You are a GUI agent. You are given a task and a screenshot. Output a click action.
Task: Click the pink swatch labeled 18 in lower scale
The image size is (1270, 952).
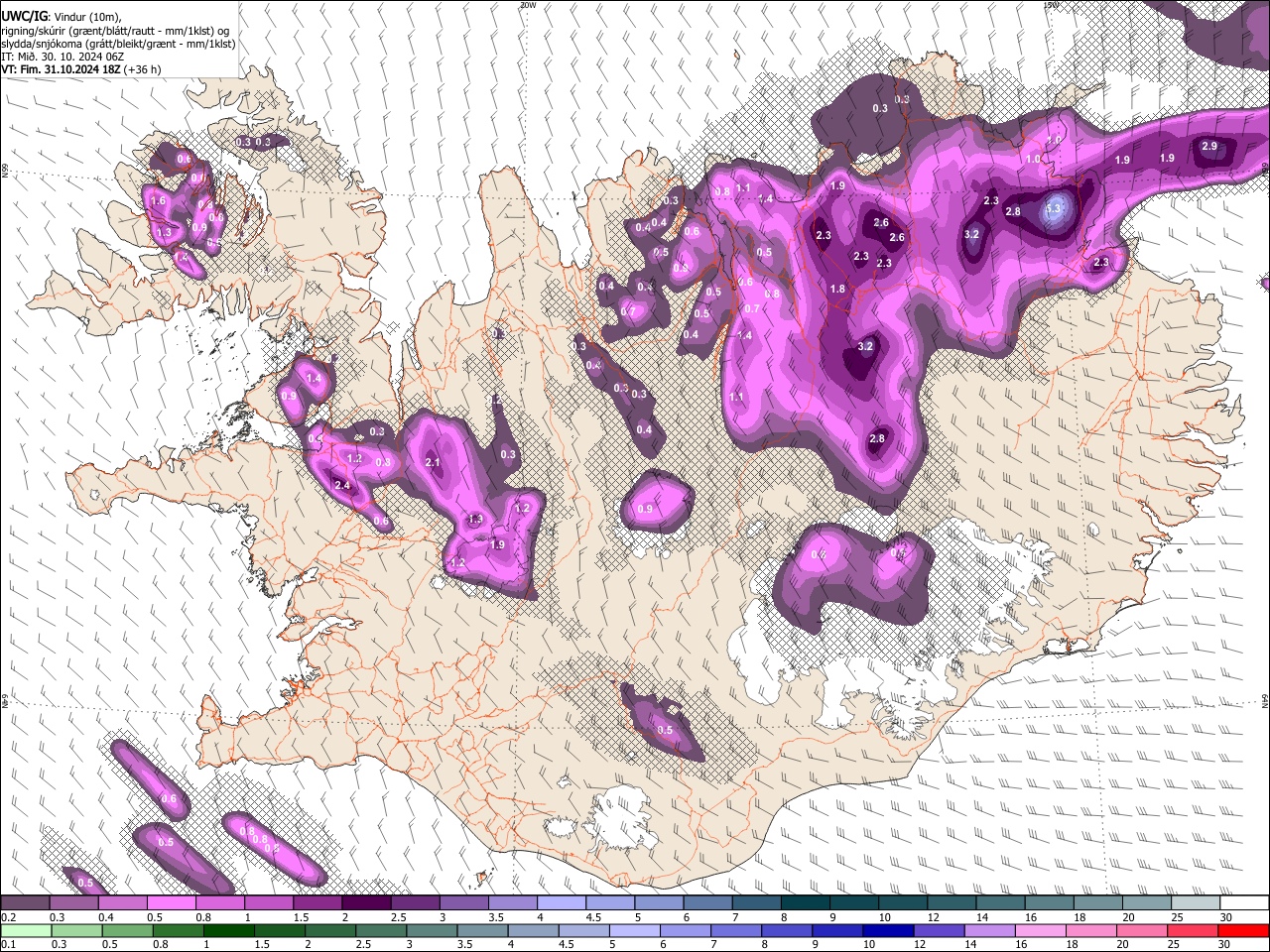[1091, 930]
